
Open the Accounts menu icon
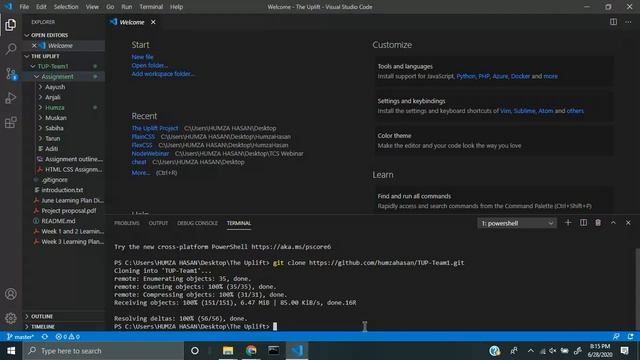pos(11,294)
